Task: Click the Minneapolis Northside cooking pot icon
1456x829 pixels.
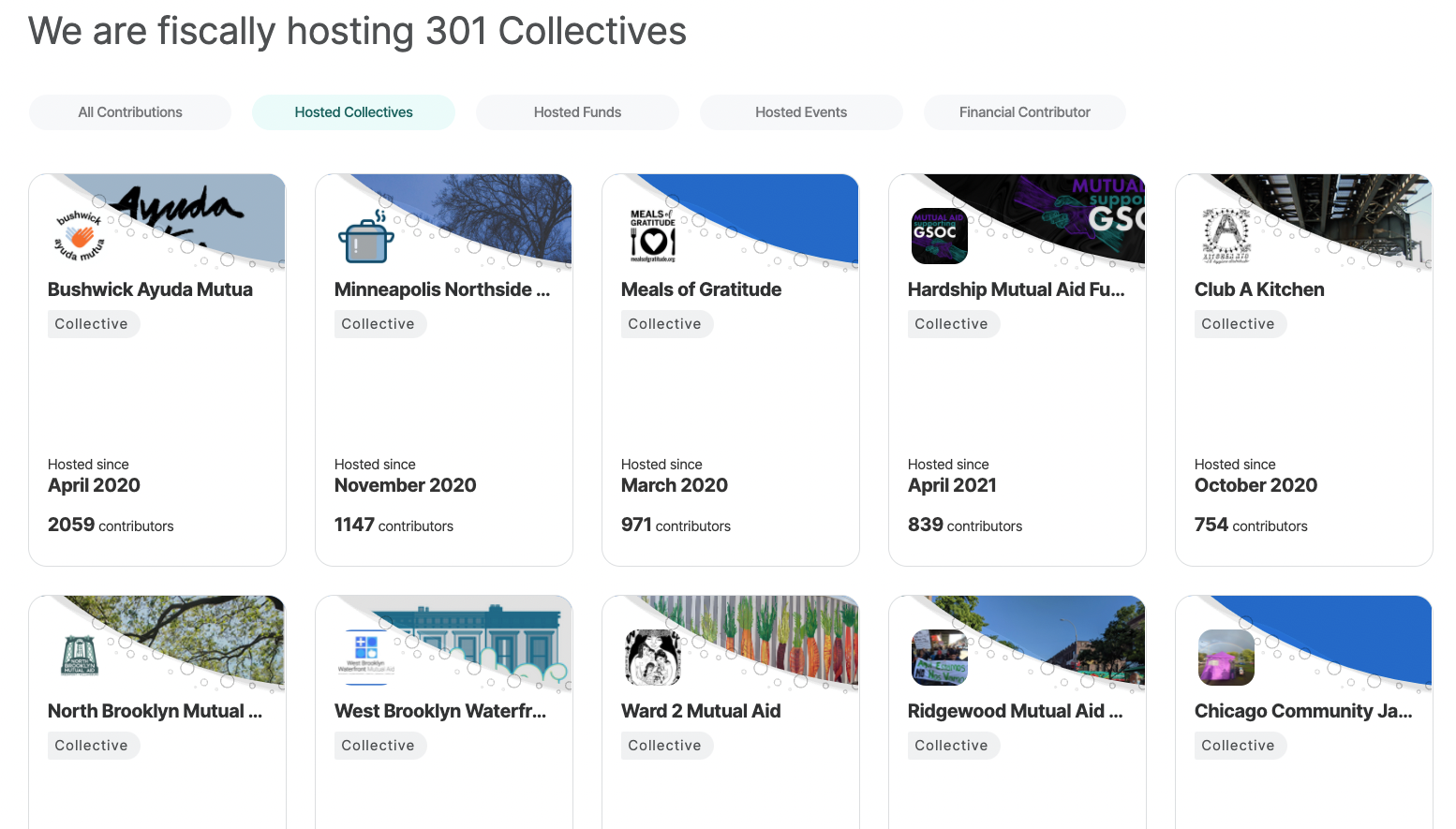Action: [365, 236]
